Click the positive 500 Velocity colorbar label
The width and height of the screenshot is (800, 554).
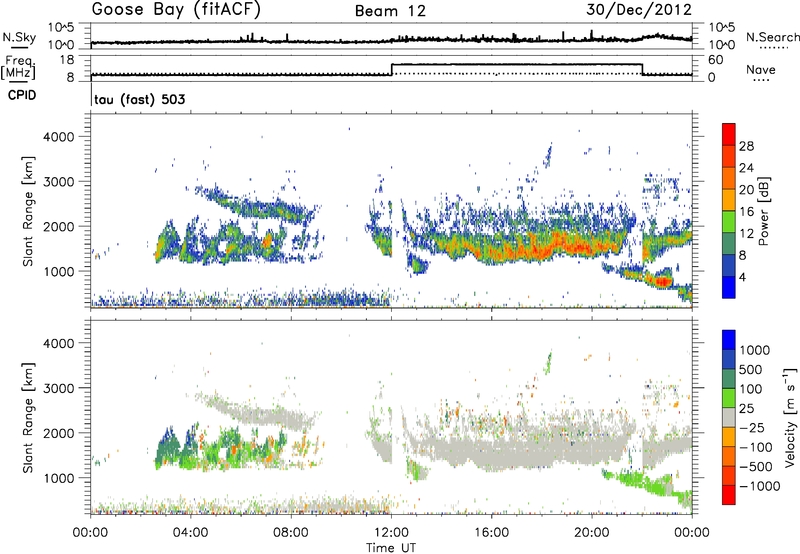pos(750,369)
